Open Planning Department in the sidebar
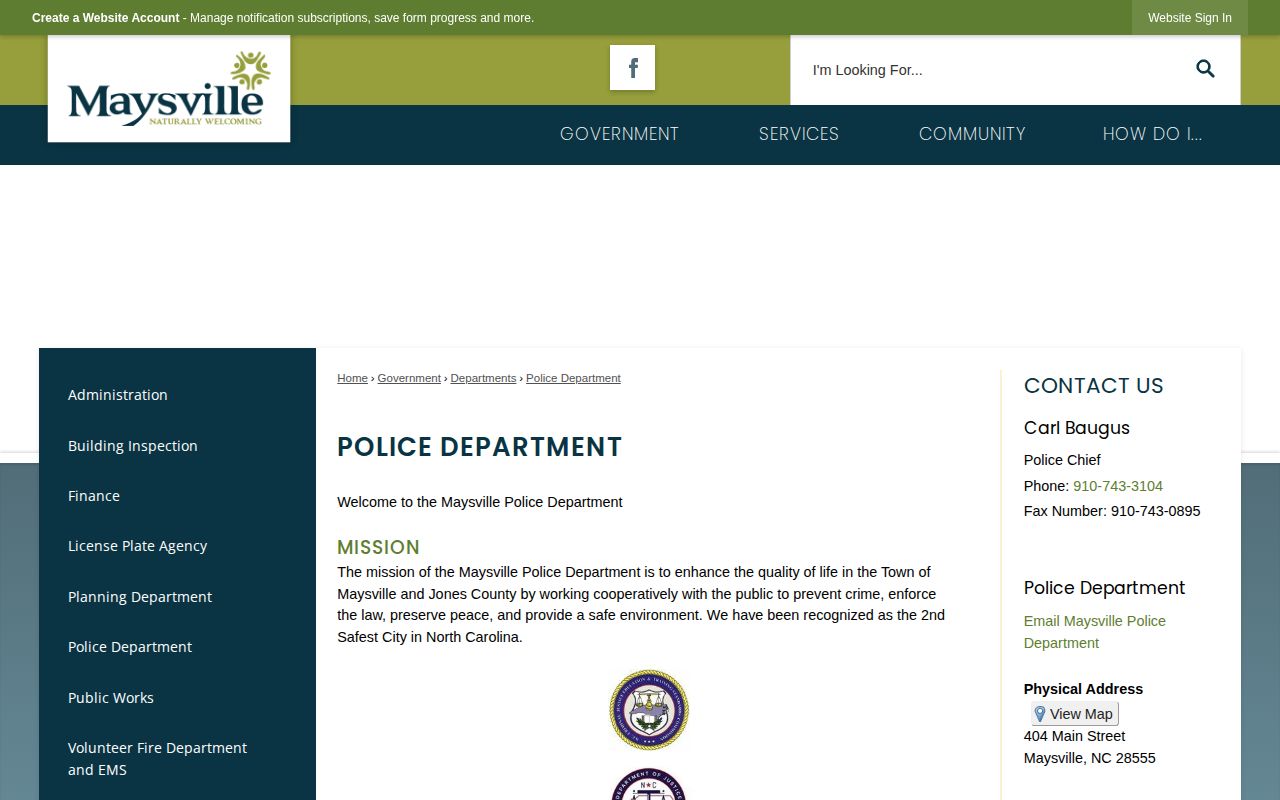The image size is (1280, 800). [x=140, y=597]
